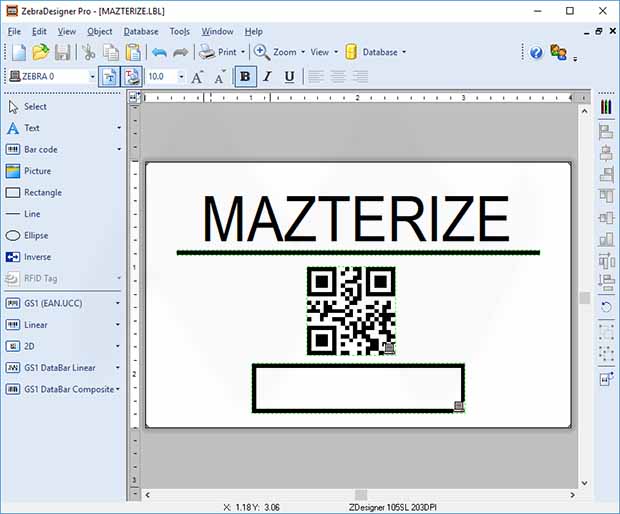
Task: Copy the selected object with Copy icon
Action: 111,52
